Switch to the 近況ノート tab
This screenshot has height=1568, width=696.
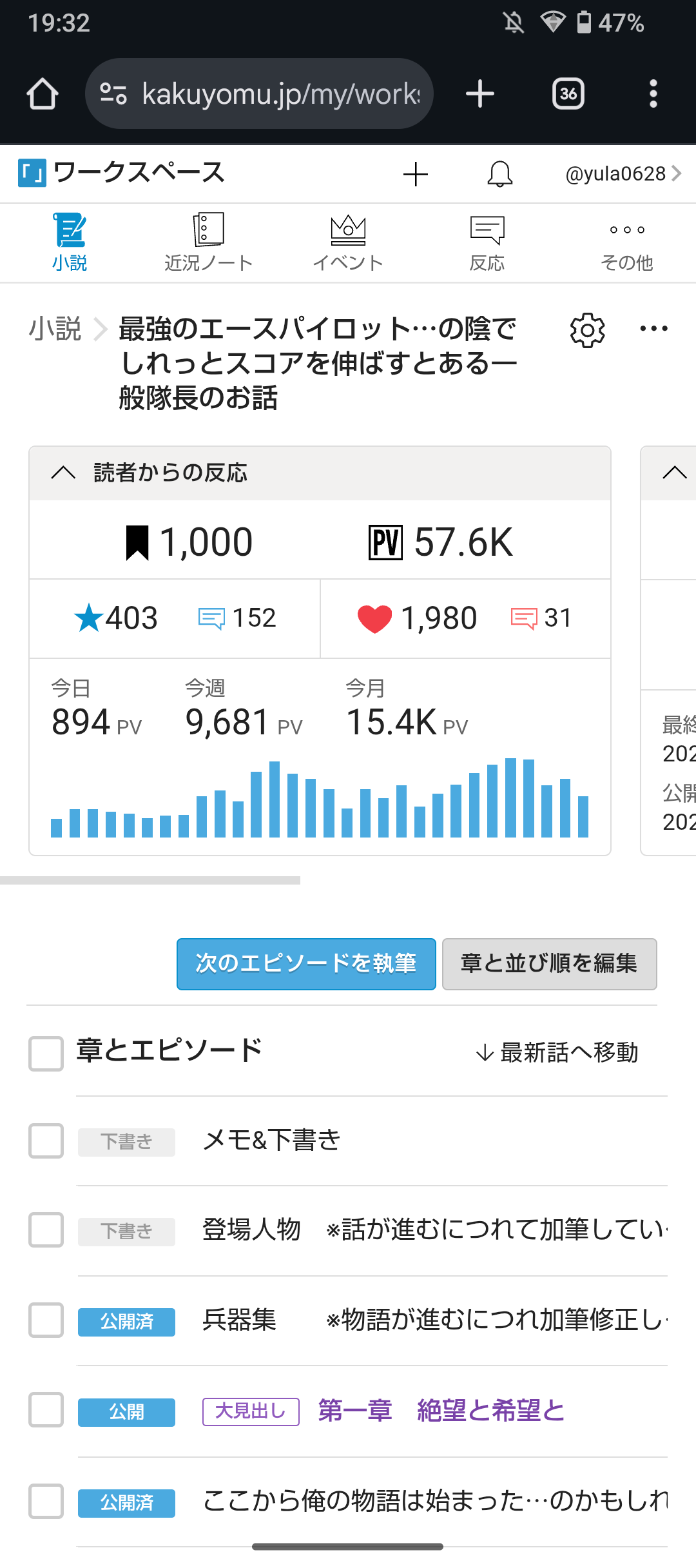[x=208, y=242]
